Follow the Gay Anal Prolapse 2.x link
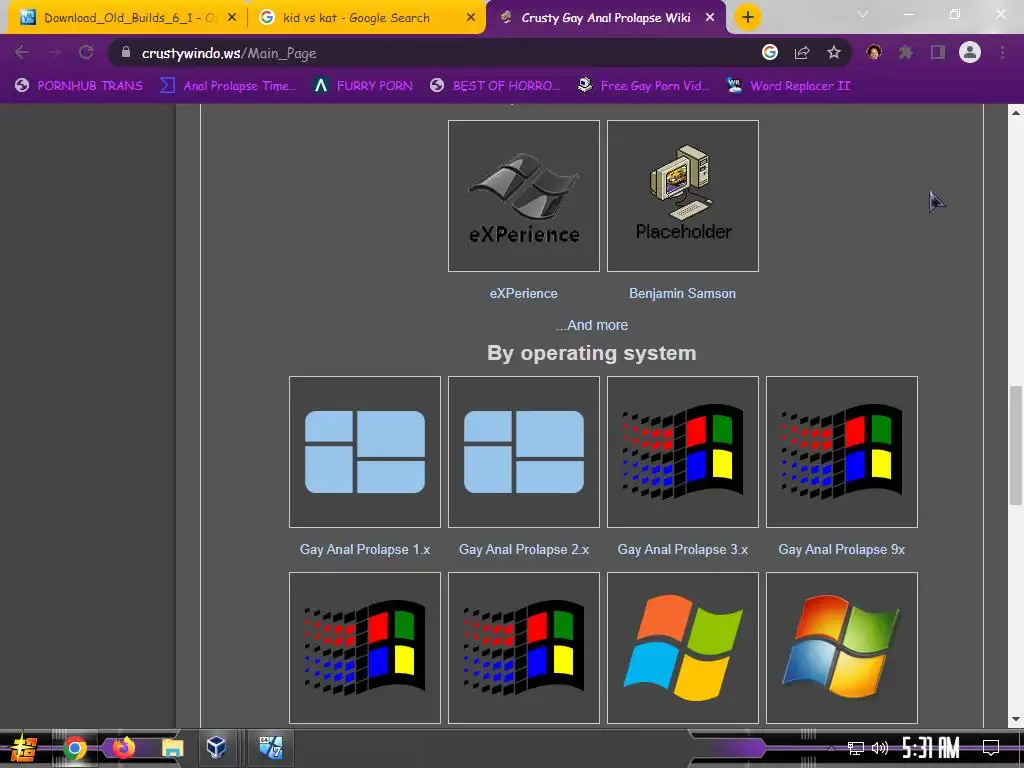The height and width of the screenshot is (768, 1024). [524, 549]
